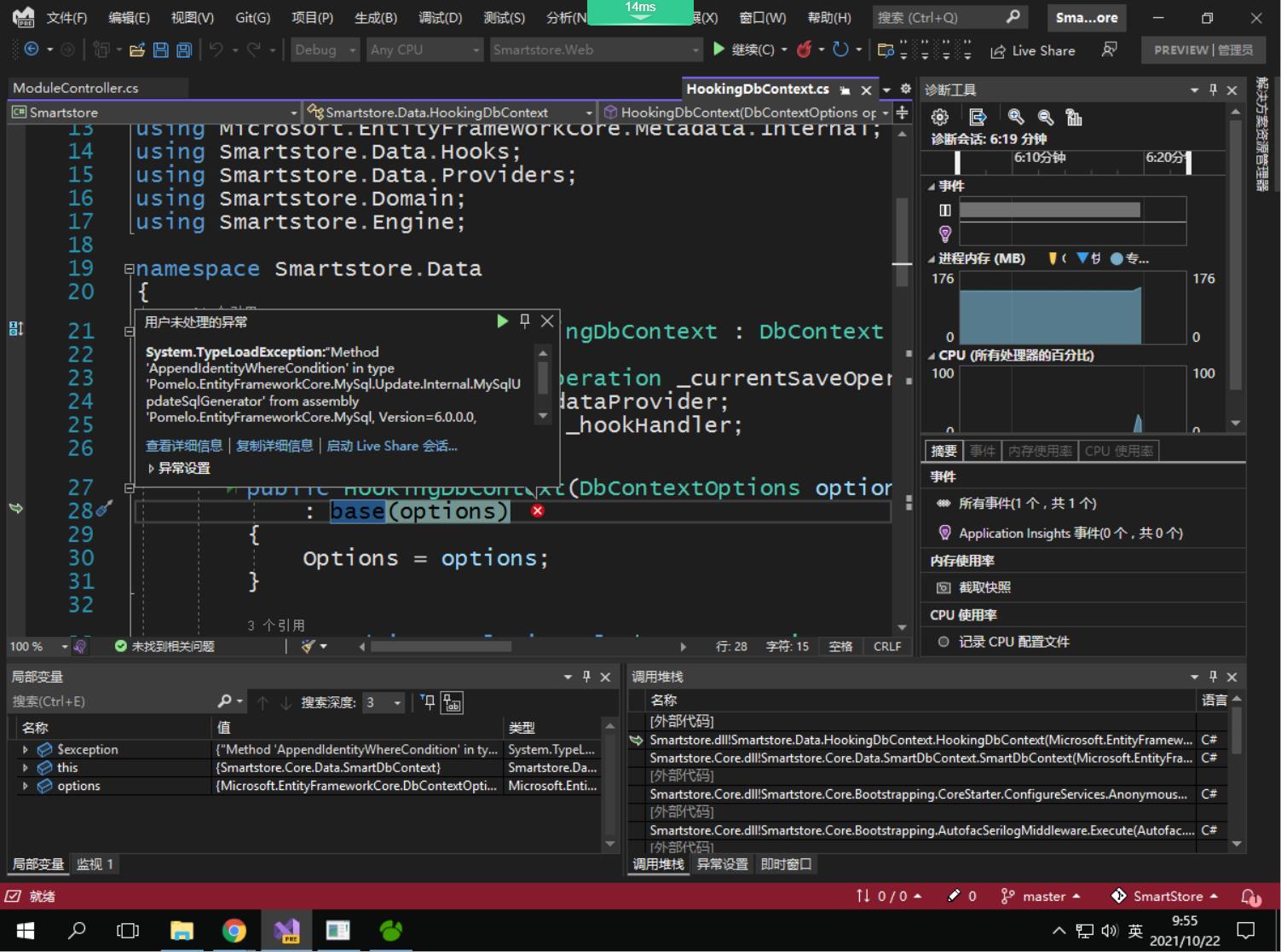The width and height of the screenshot is (1281, 952).
Task: Open the Git(G) menu
Action: (x=252, y=17)
